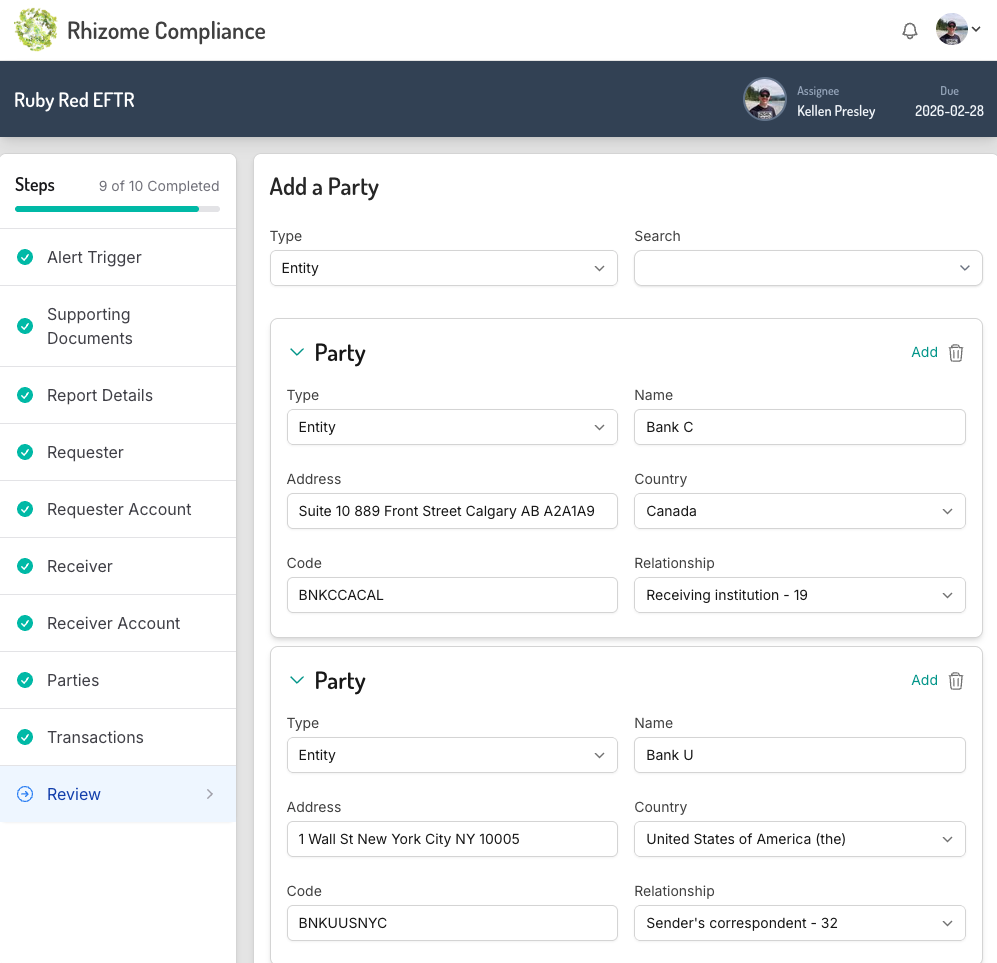This screenshot has height=963, width=997.
Task: Click the BNKCCACAL code field
Action: tap(452, 595)
